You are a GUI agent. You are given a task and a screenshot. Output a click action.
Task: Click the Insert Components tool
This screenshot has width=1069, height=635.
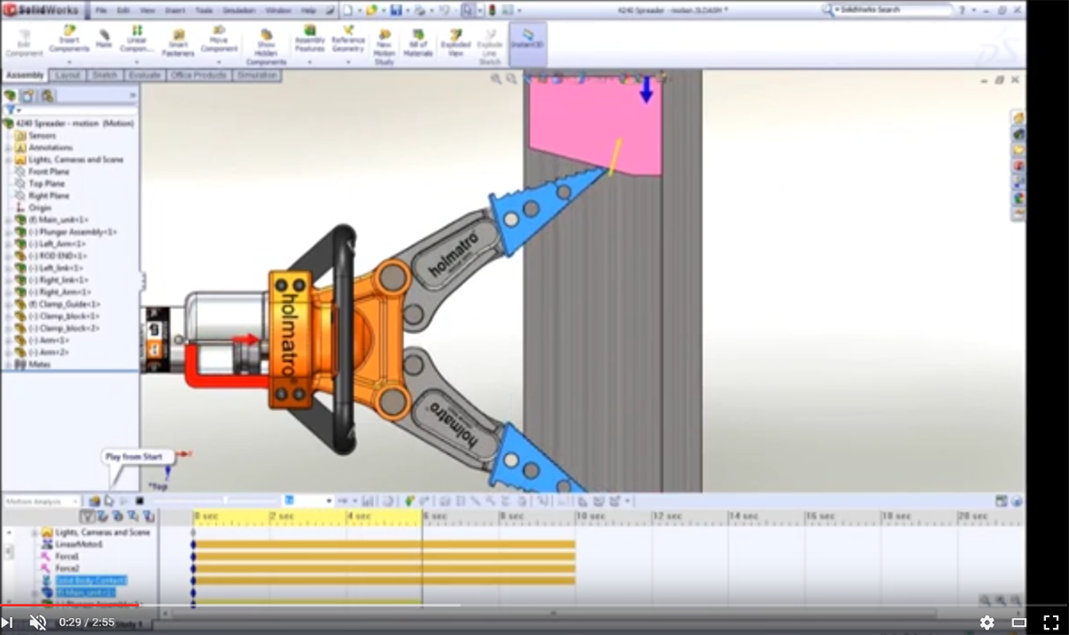pyautogui.click(x=69, y=40)
